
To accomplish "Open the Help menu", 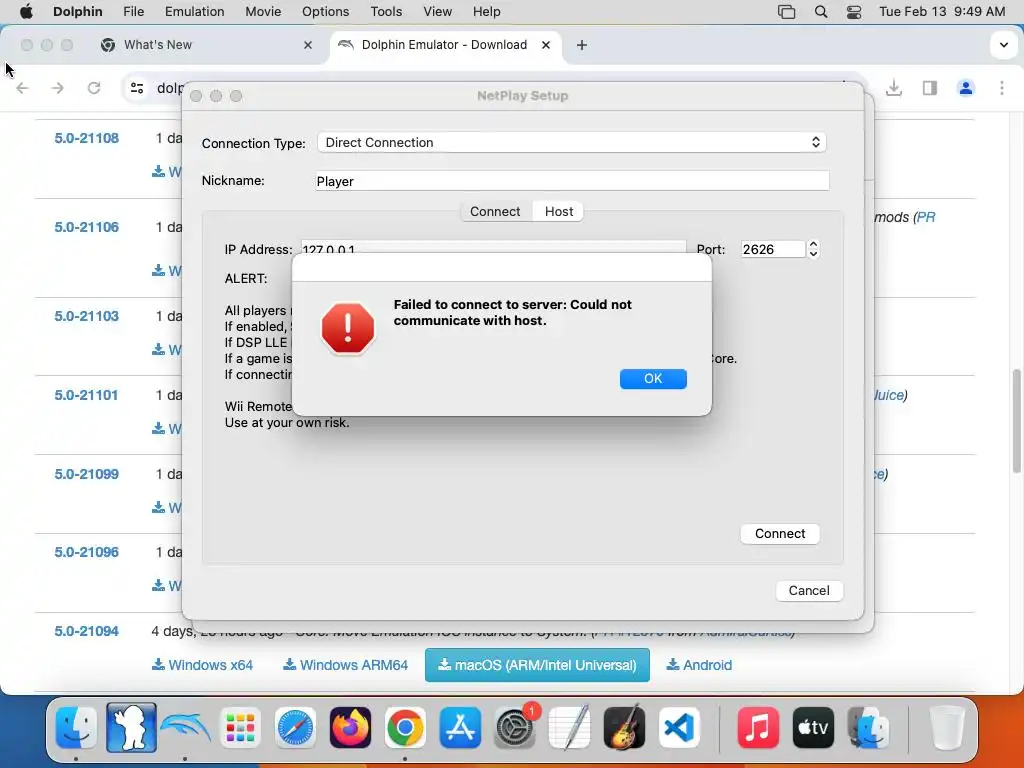I will pos(487,12).
